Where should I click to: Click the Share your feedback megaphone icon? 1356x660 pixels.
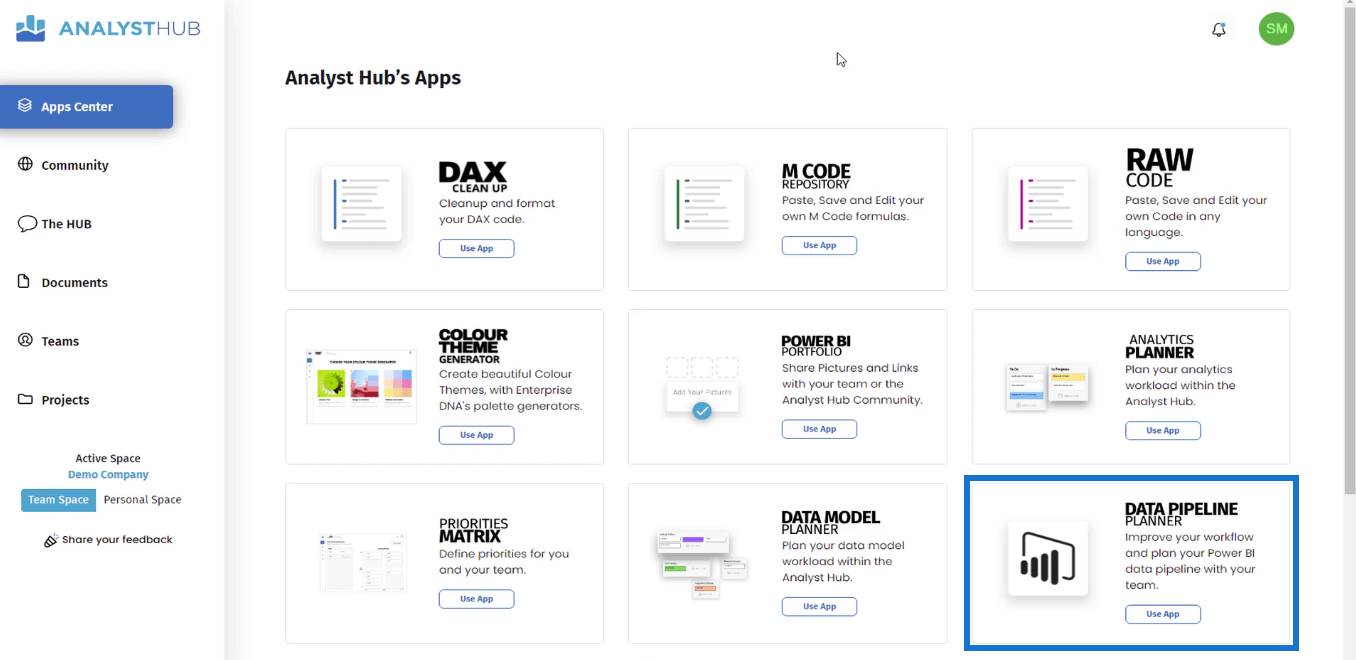(51, 540)
